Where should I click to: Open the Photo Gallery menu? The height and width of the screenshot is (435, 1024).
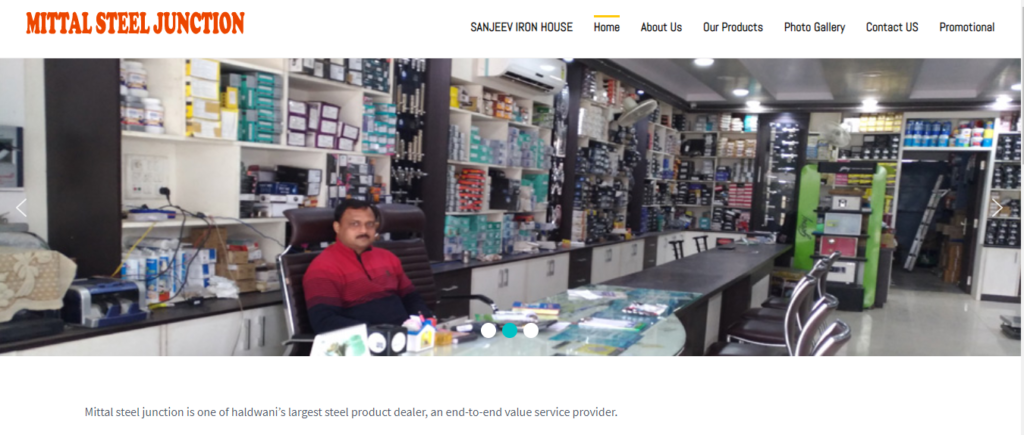814,27
